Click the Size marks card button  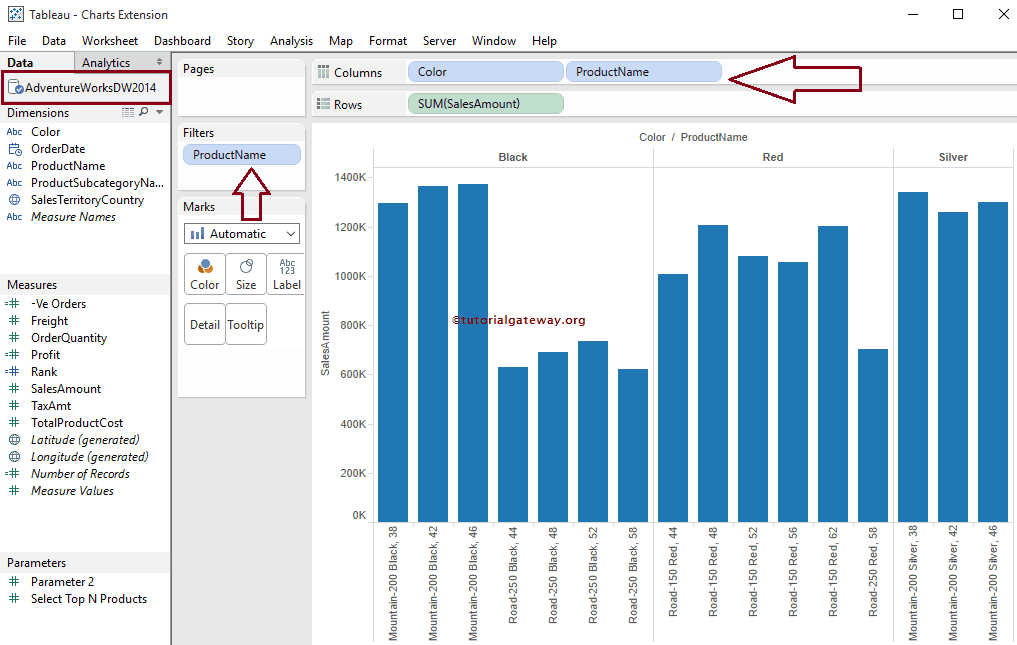tap(246, 273)
